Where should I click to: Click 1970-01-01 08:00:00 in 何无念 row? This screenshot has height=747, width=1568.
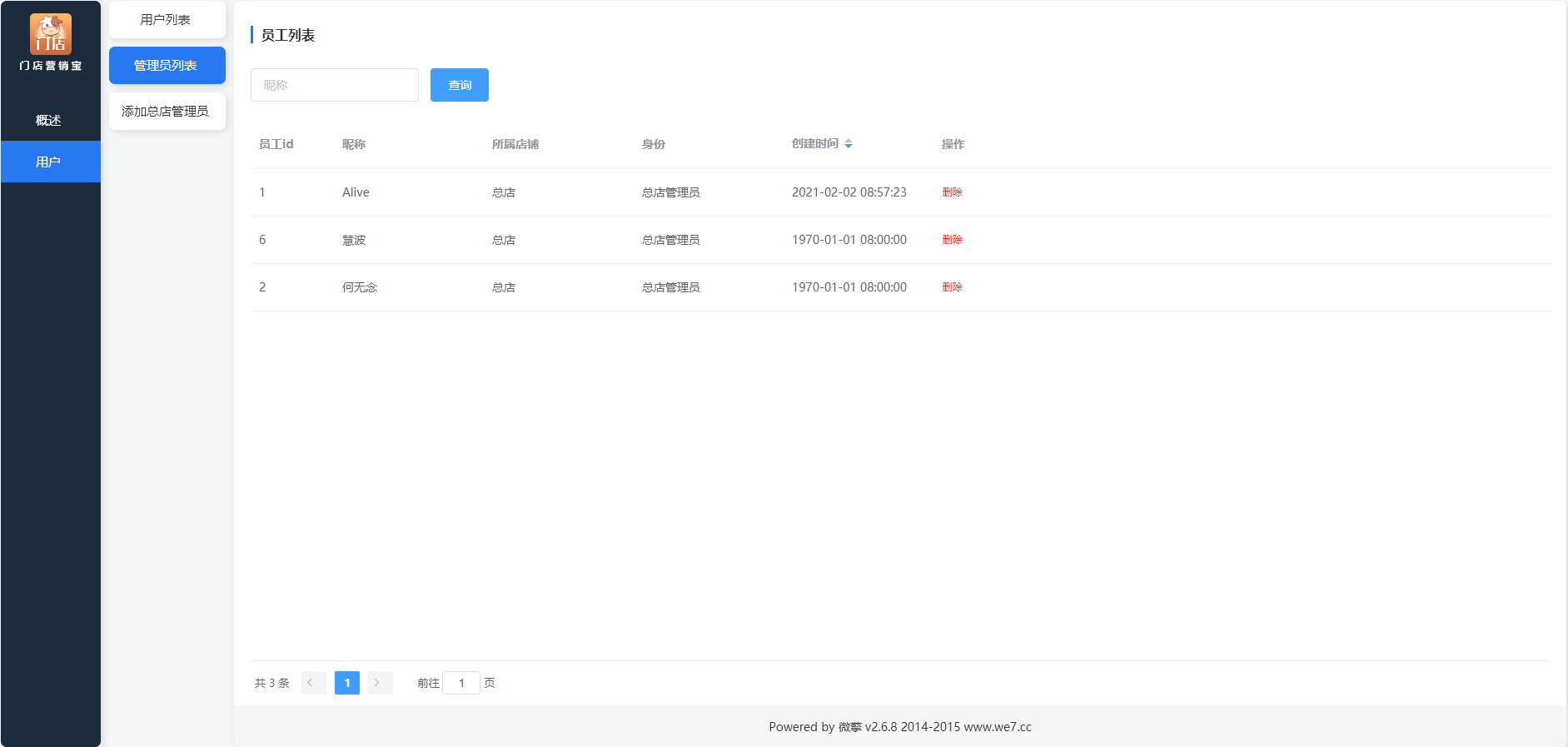click(x=849, y=287)
